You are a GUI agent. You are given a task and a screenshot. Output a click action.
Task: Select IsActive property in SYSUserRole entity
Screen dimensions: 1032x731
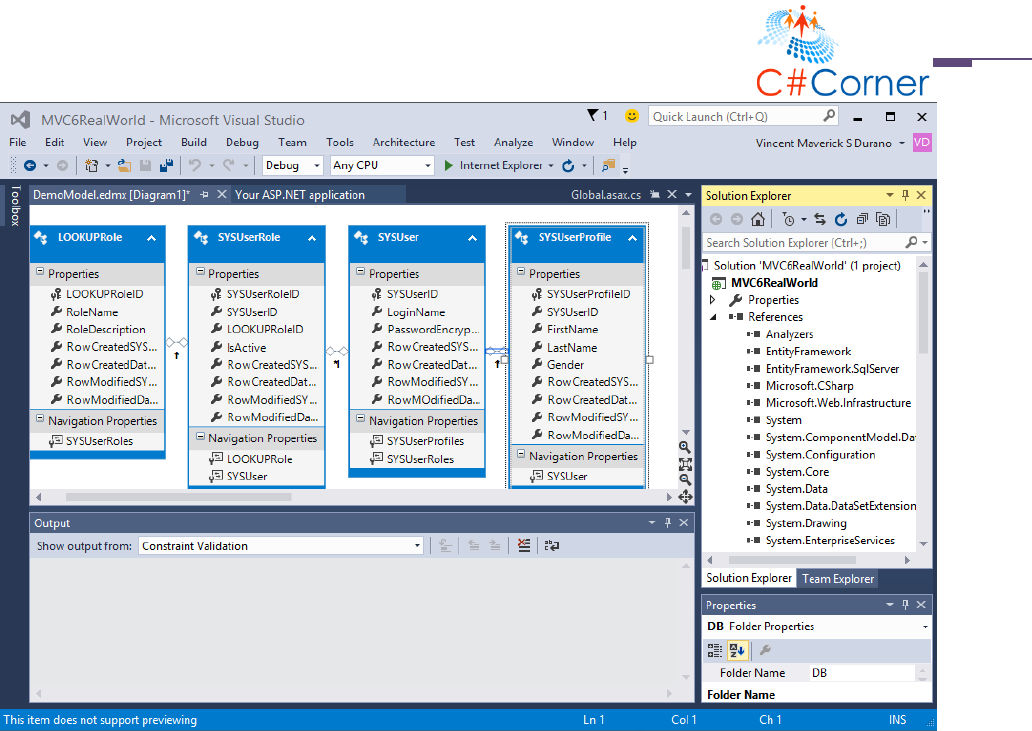(x=246, y=347)
